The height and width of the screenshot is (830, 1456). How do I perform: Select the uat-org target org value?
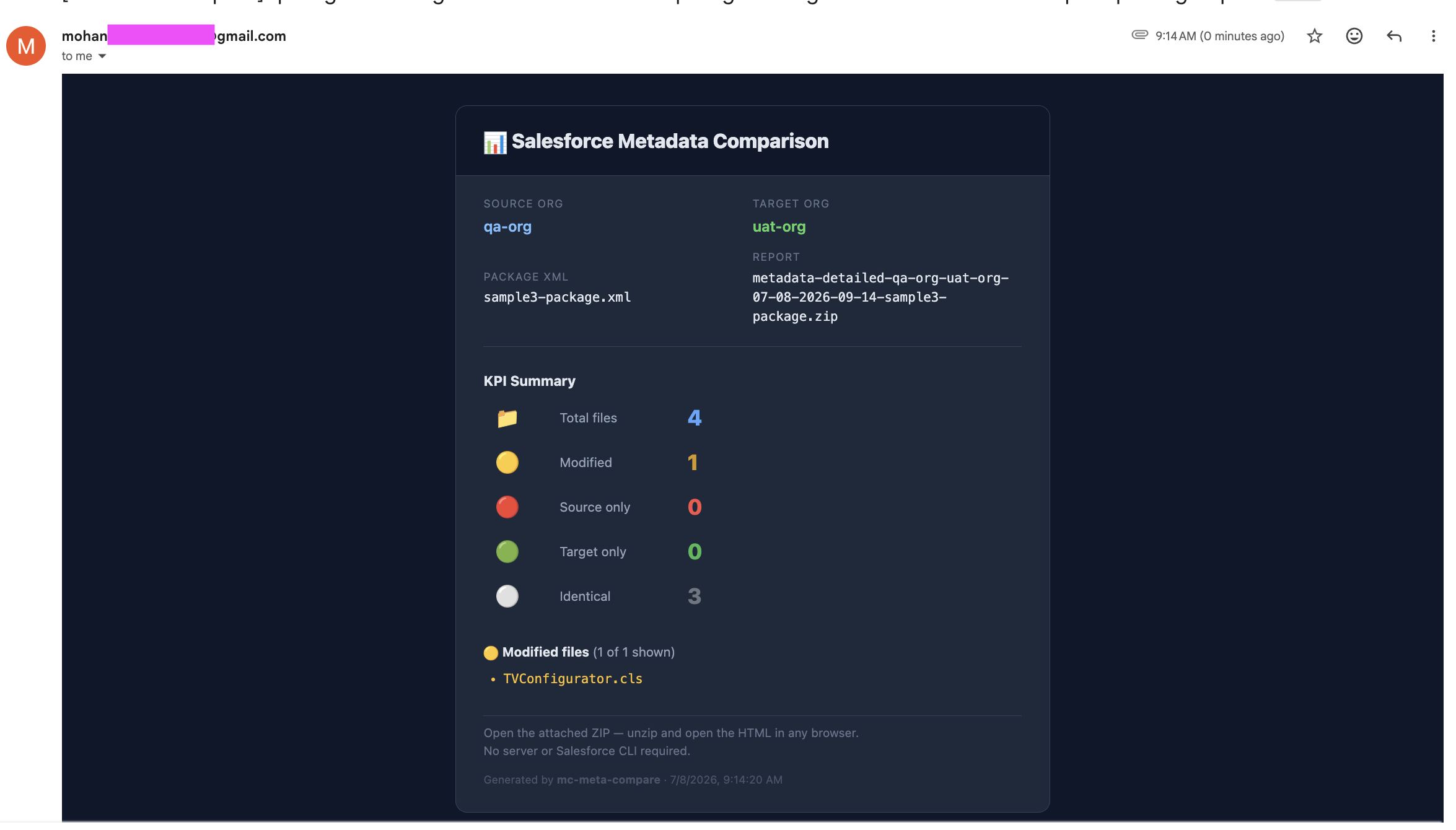point(779,227)
